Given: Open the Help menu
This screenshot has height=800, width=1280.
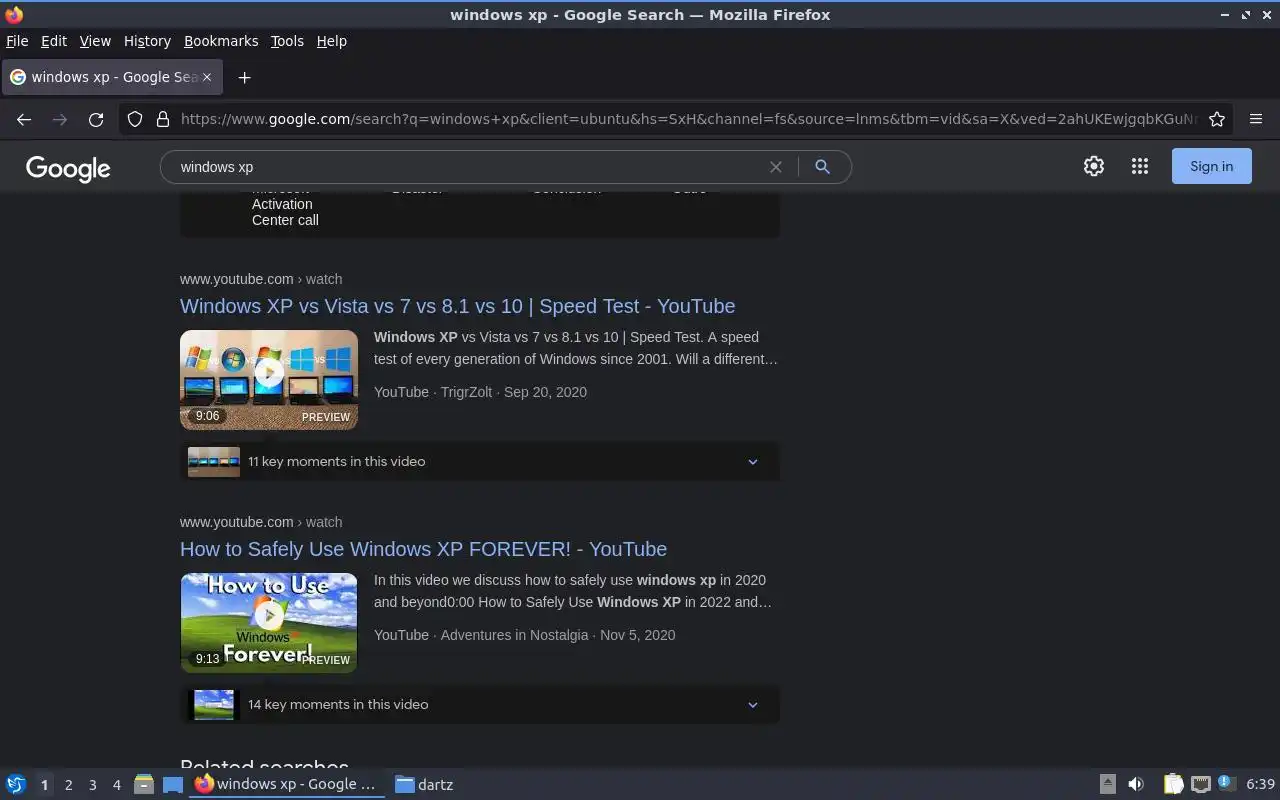Looking at the screenshot, I should 332,41.
